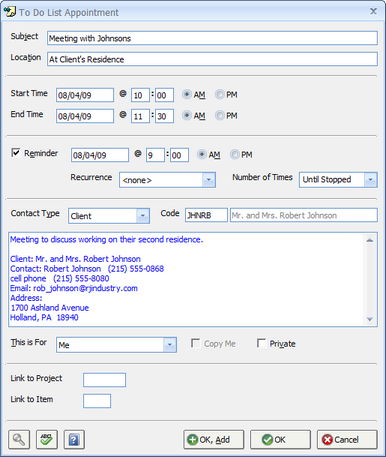The image size is (386, 457).
Task: Click the Code field showing JHNRB
Action: coord(206,215)
